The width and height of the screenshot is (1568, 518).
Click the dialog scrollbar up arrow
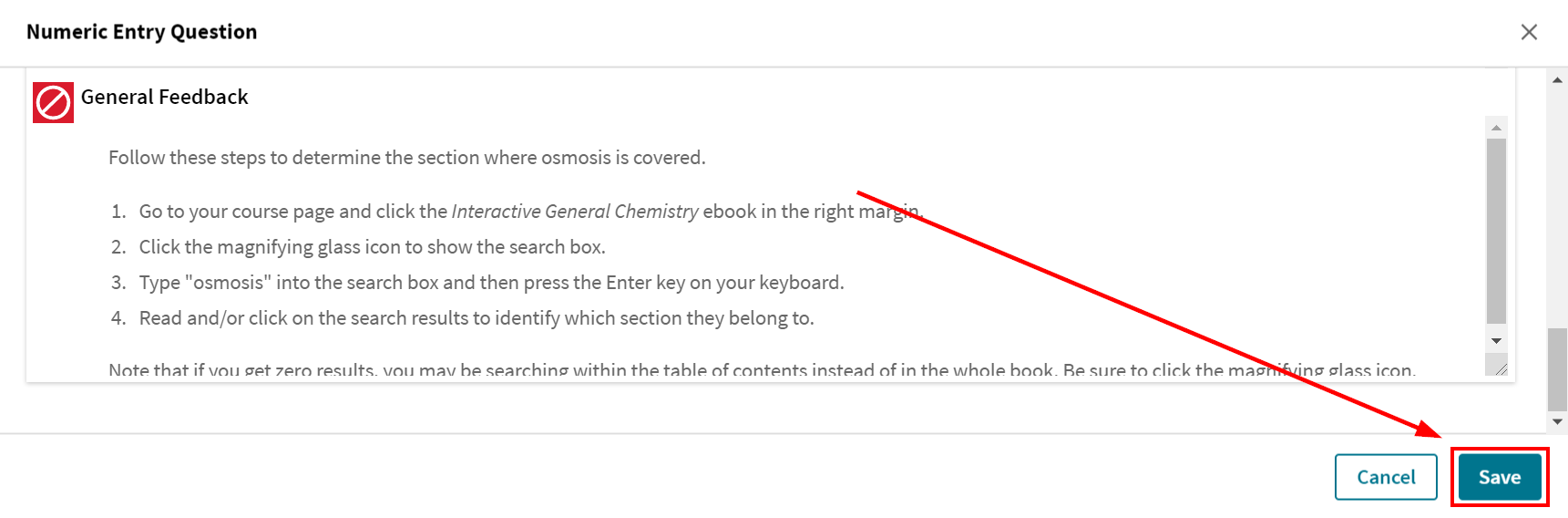1557,80
